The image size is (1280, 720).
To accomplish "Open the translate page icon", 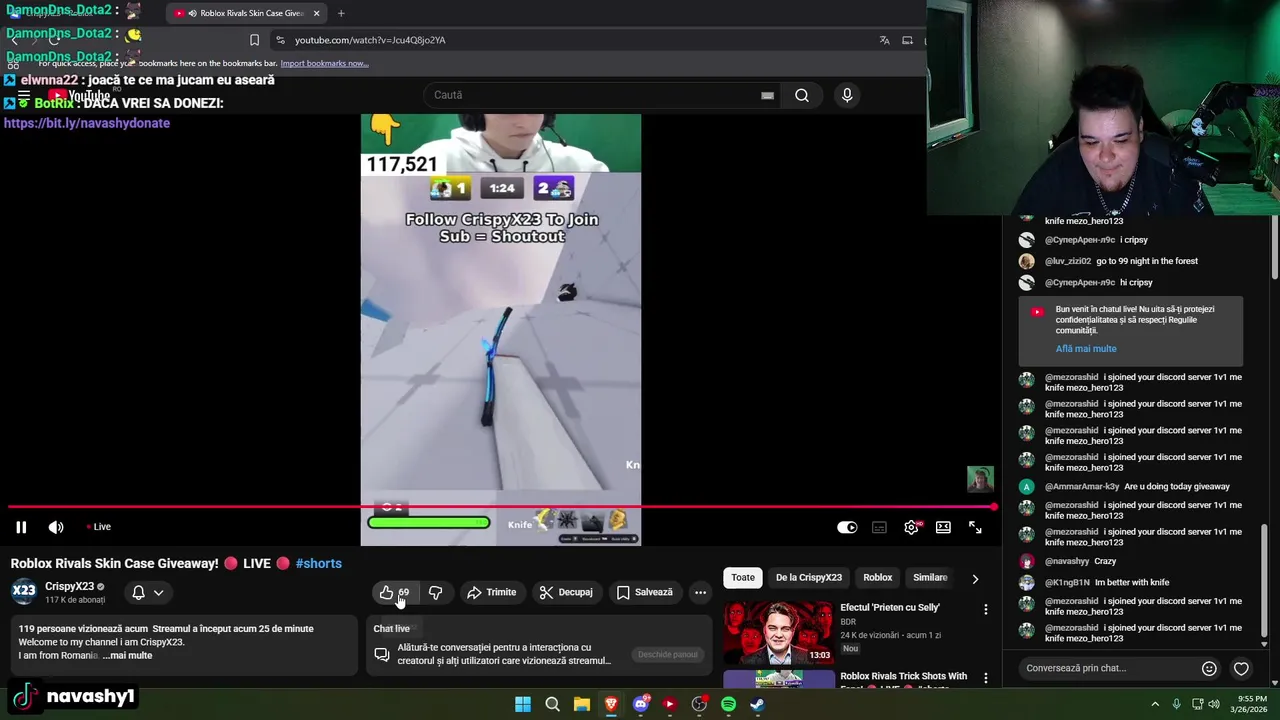I will click(884, 40).
